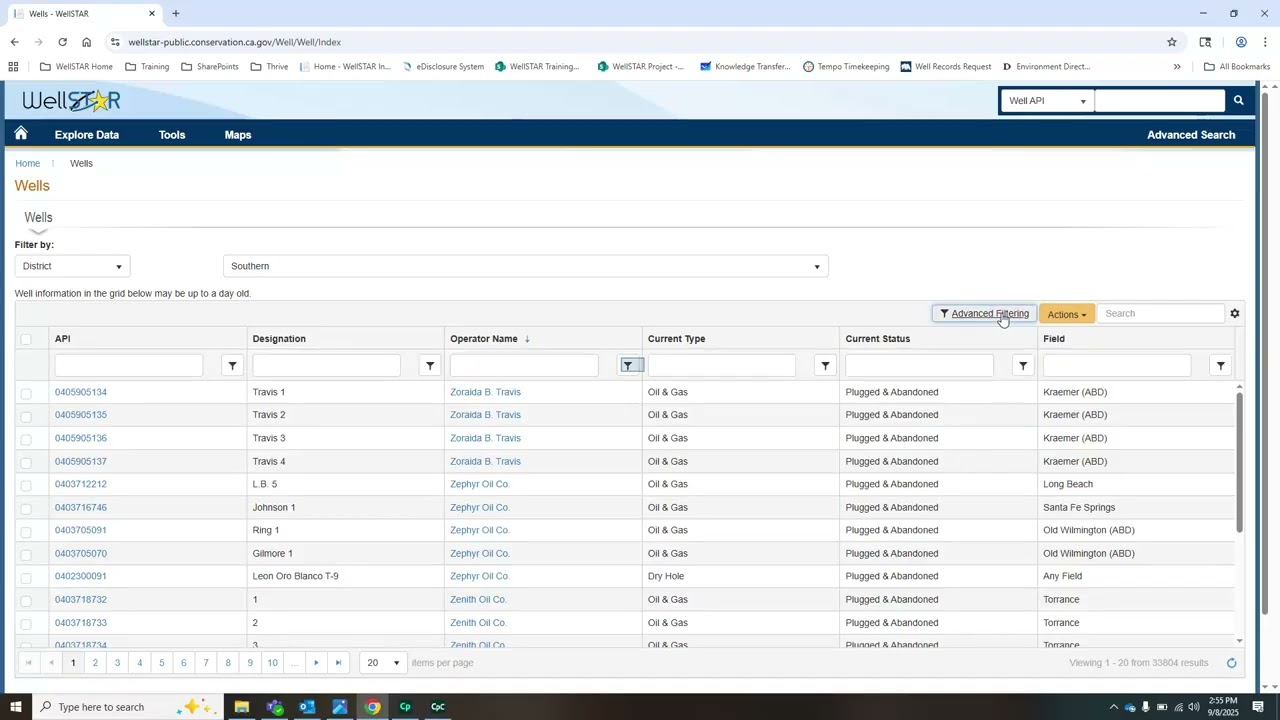Viewport: 1280px width, 720px height.
Task: Open Explore Data menu
Action: point(87,135)
